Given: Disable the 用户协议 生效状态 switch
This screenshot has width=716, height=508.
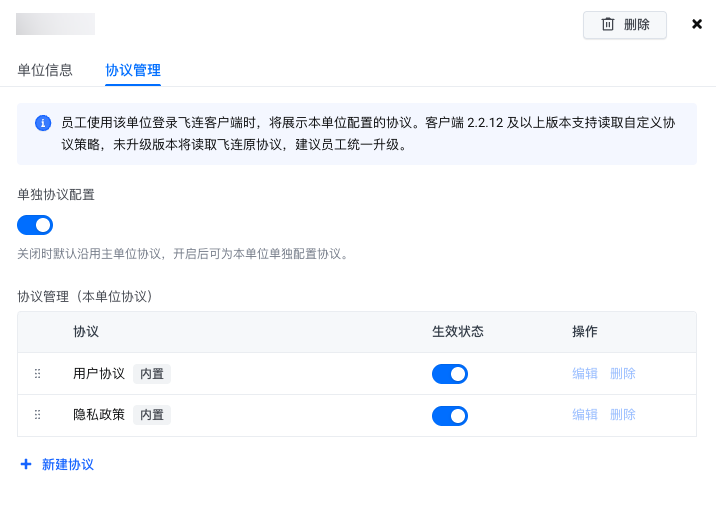Looking at the screenshot, I should tap(450, 374).
